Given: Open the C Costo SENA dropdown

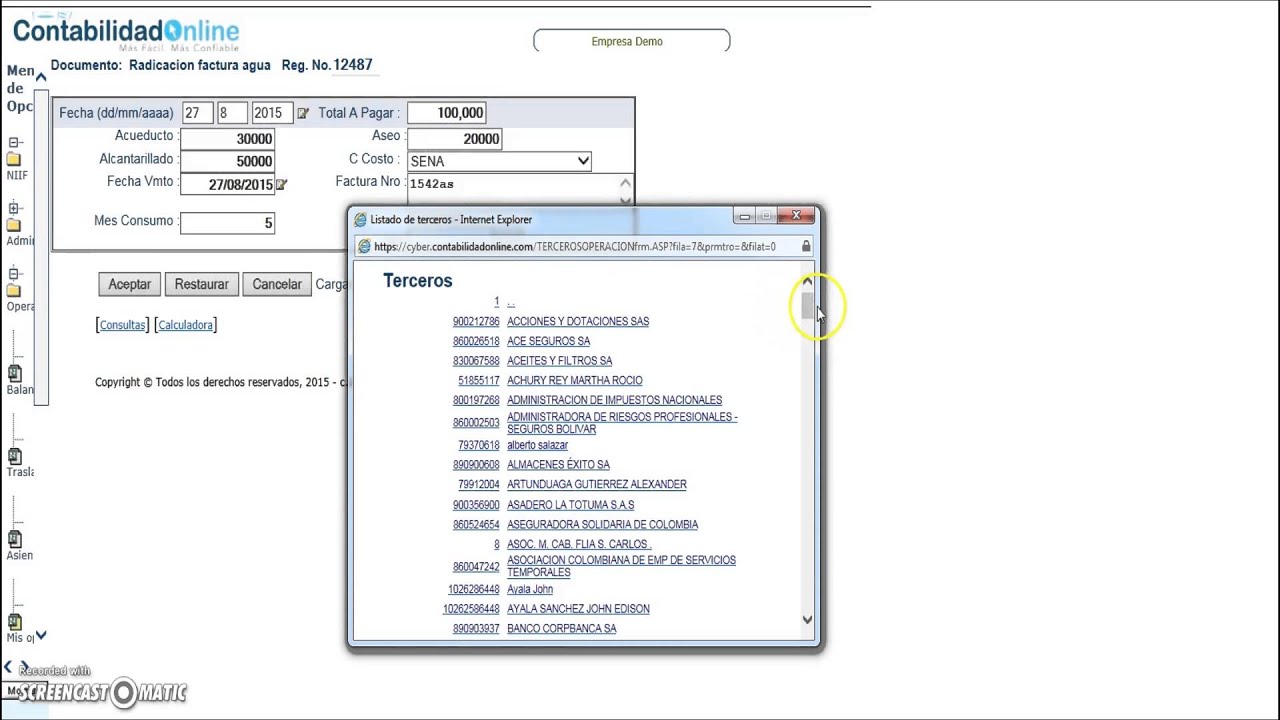Looking at the screenshot, I should click(500, 161).
